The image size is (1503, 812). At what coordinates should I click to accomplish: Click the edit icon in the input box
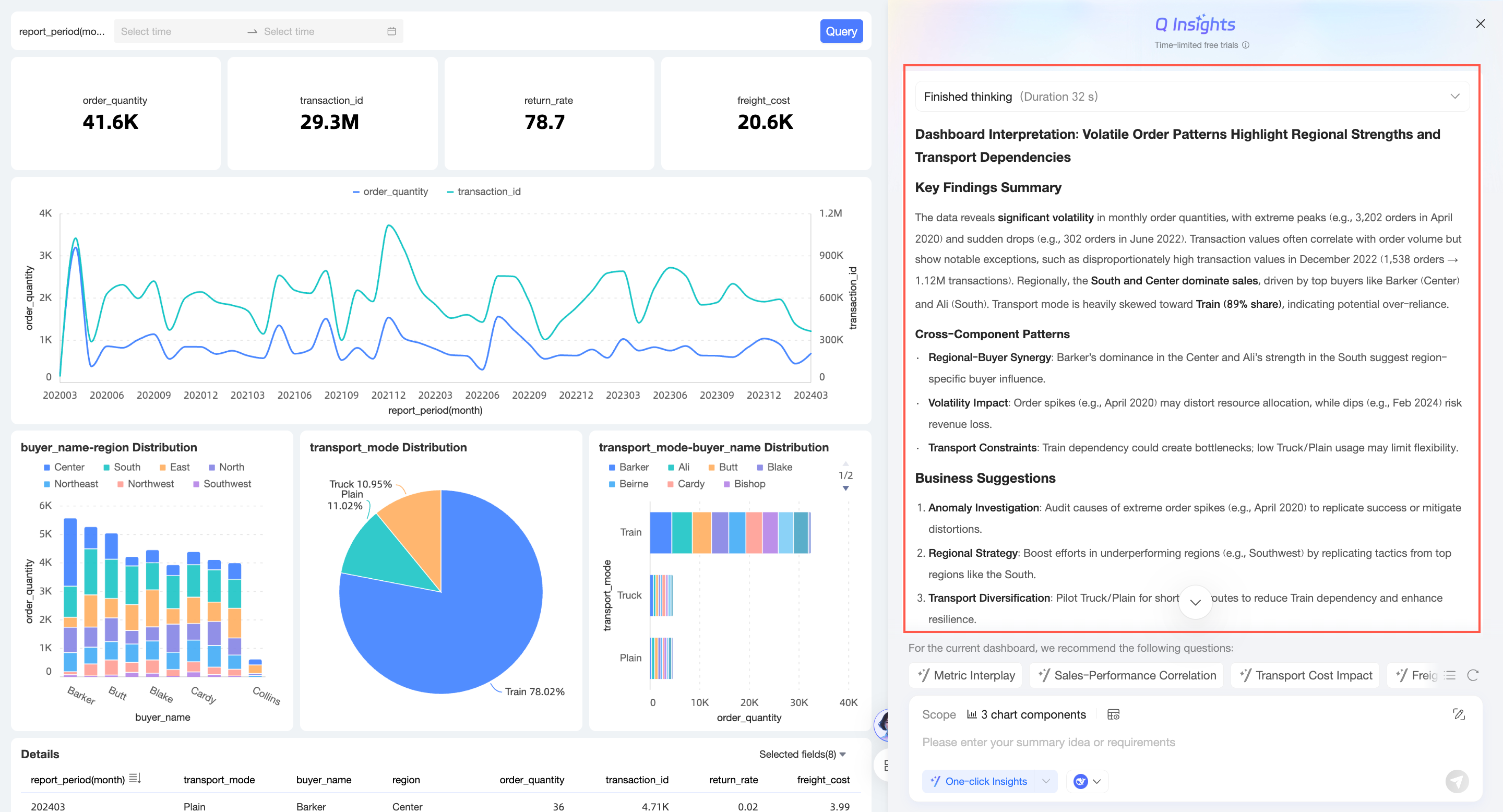[x=1458, y=714]
